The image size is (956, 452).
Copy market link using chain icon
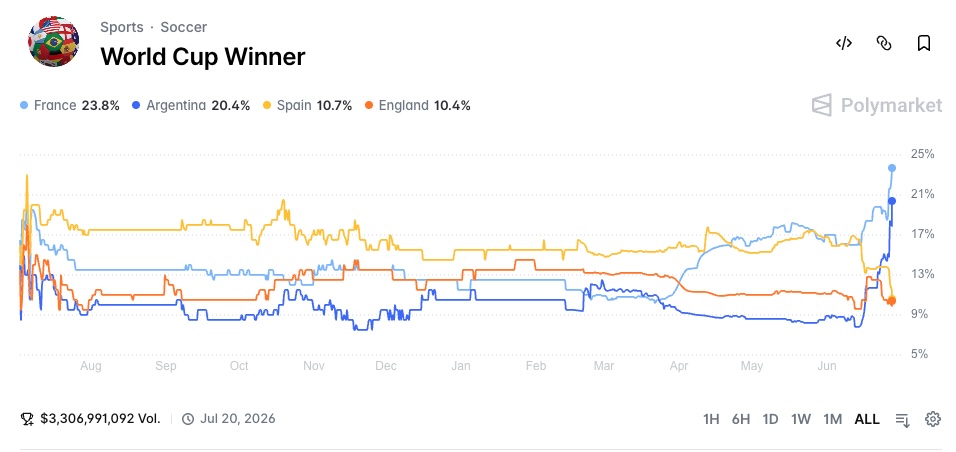(884, 43)
